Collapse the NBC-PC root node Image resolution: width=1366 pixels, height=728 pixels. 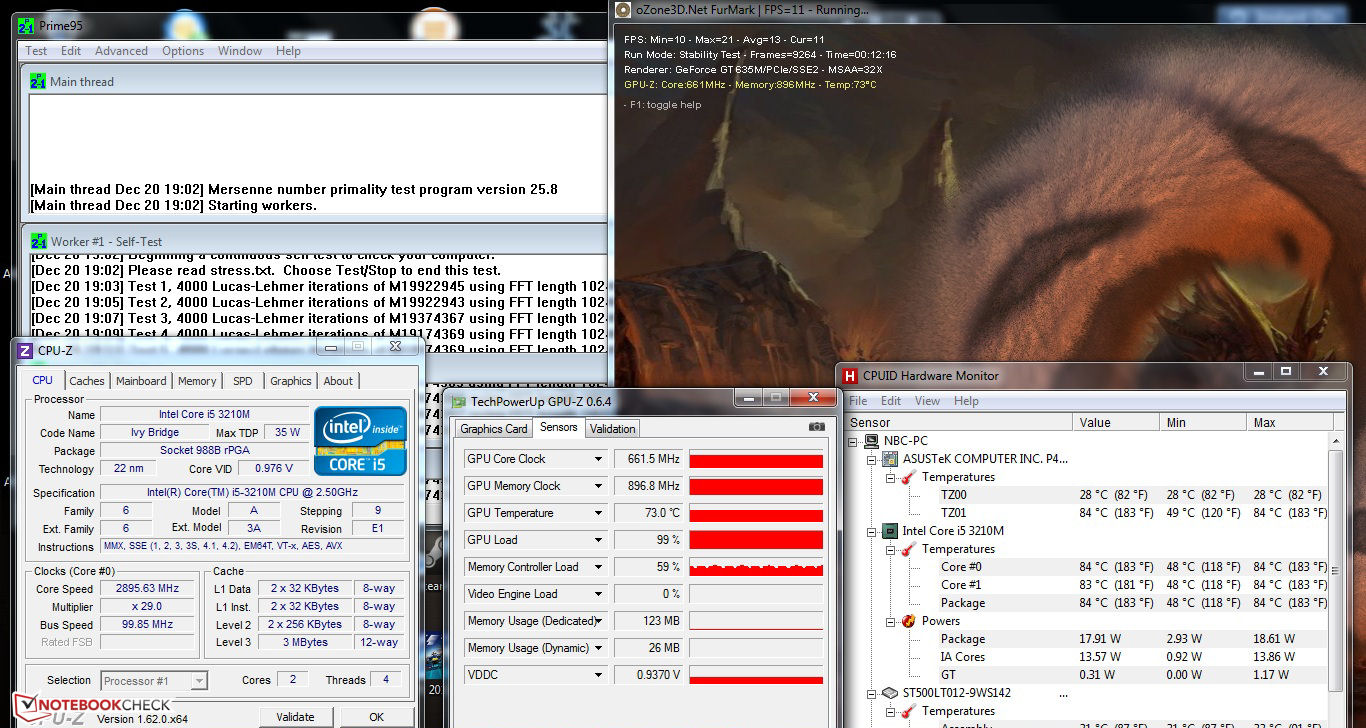click(853, 441)
